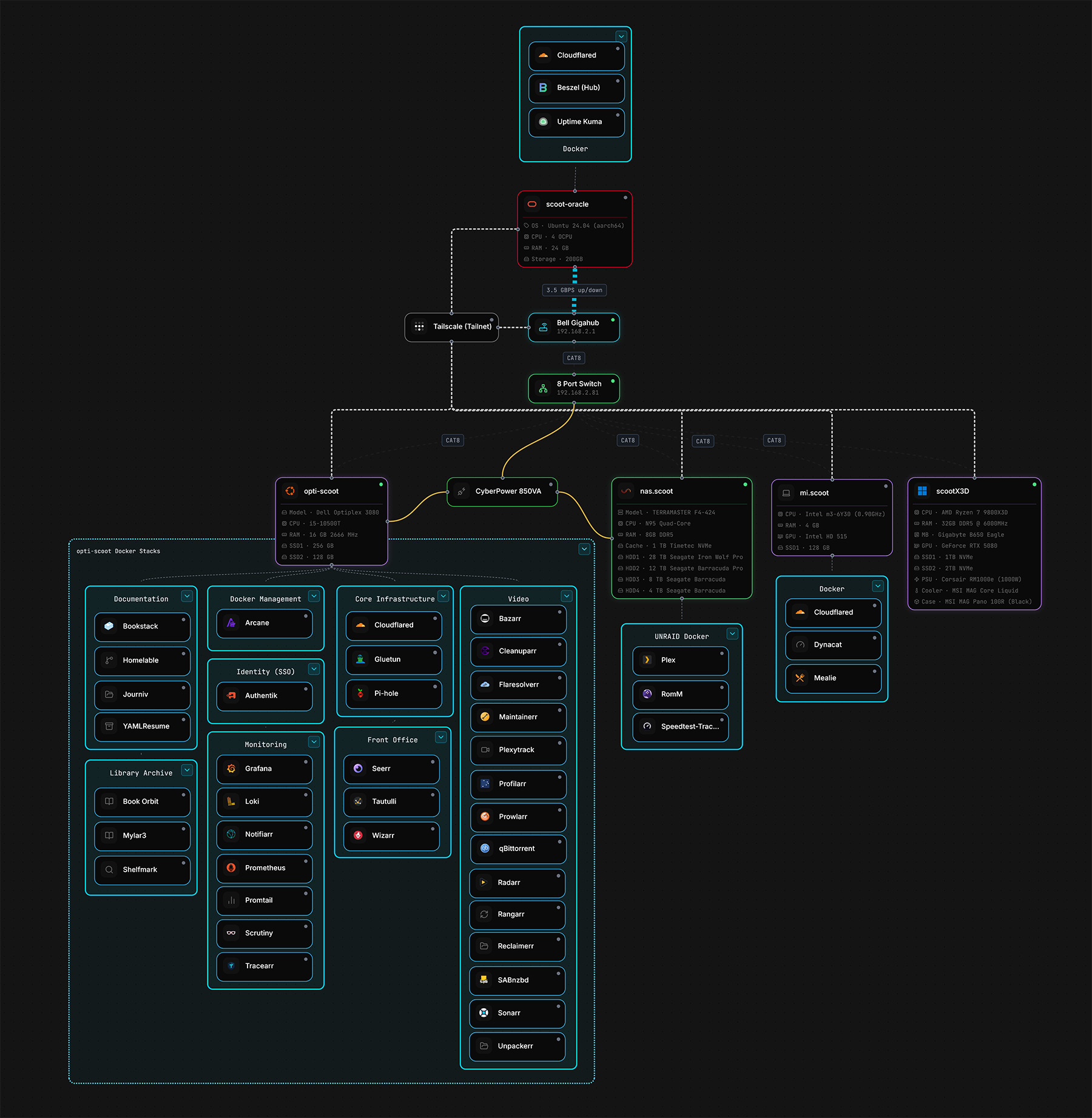Click the Grafana icon in Monitoring
Viewport: 1092px width, 1118px height.
[x=231, y=769]
